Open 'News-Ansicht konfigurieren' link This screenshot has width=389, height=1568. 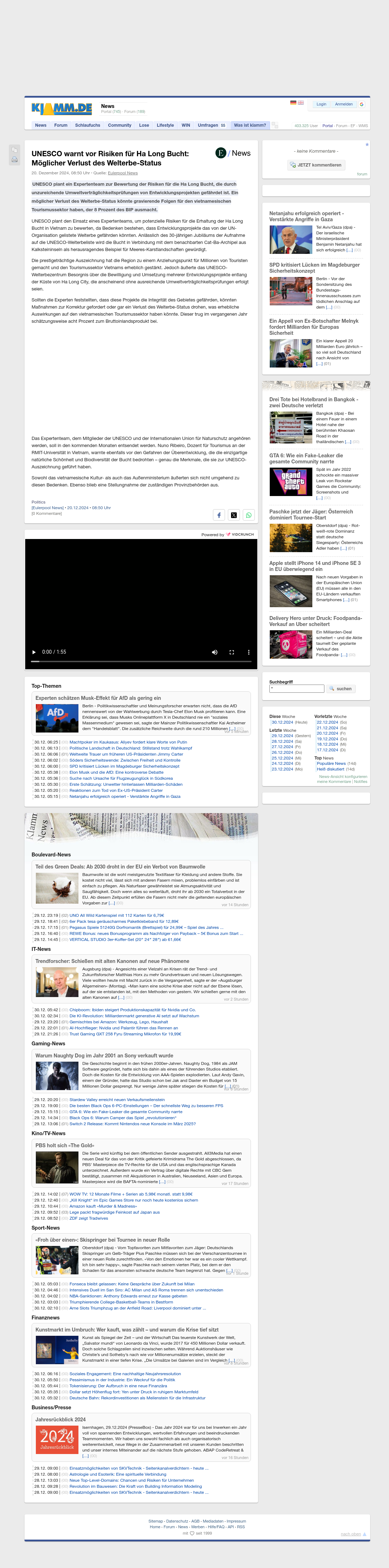coord(343,777)
